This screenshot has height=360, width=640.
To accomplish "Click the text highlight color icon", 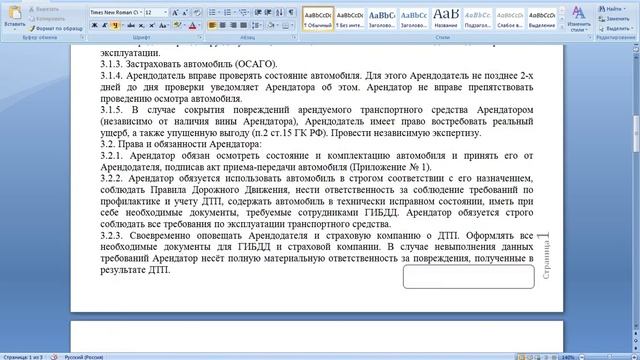I will (177, 25).
